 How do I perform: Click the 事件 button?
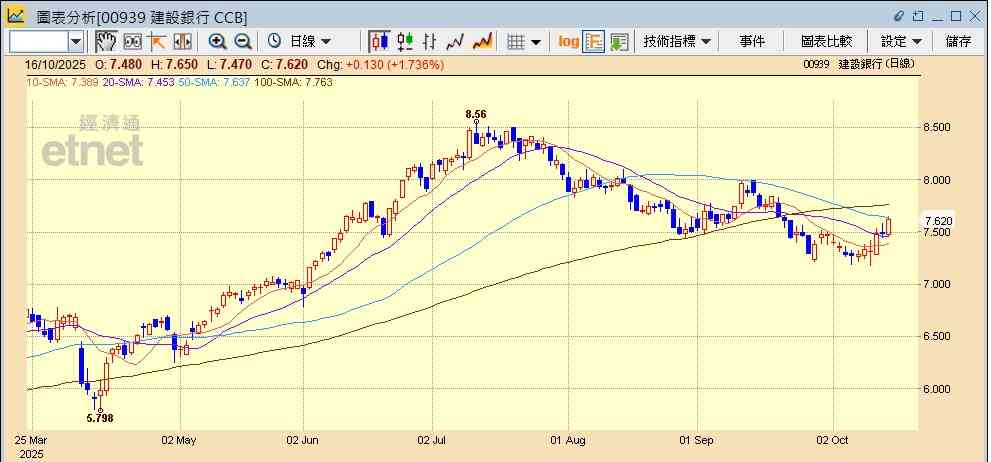coord(752,41)
